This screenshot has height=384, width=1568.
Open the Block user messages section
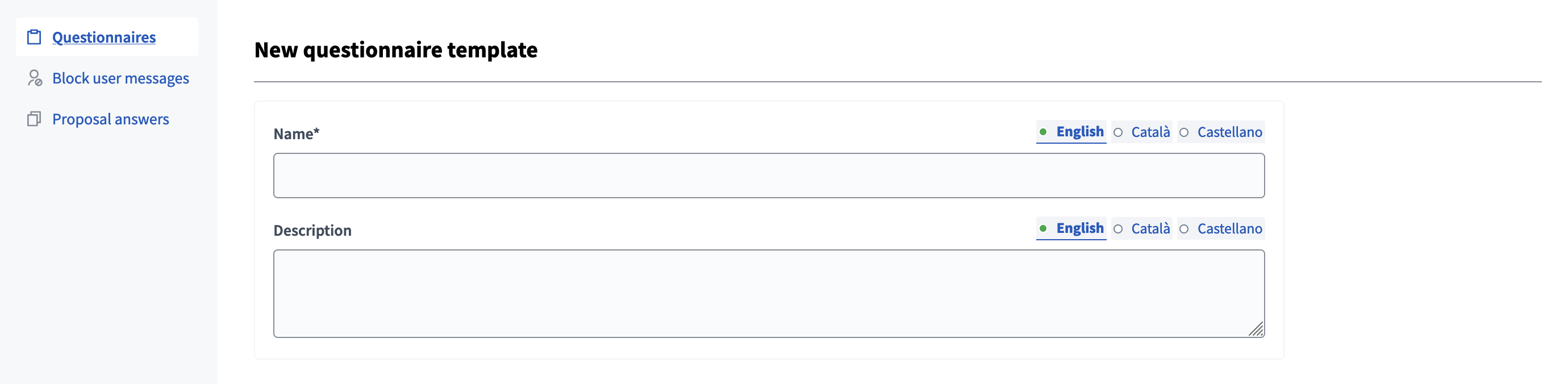tap(120, 78)
